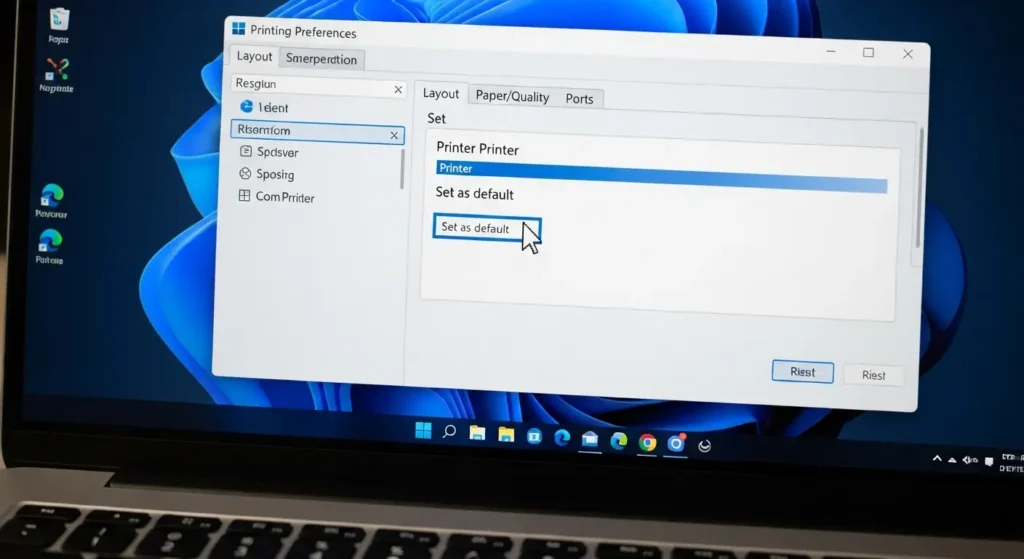This screenshot has height=559, width=1024.
Task: Click the 'Set as default' label above the button
Action: pos(475,193)
